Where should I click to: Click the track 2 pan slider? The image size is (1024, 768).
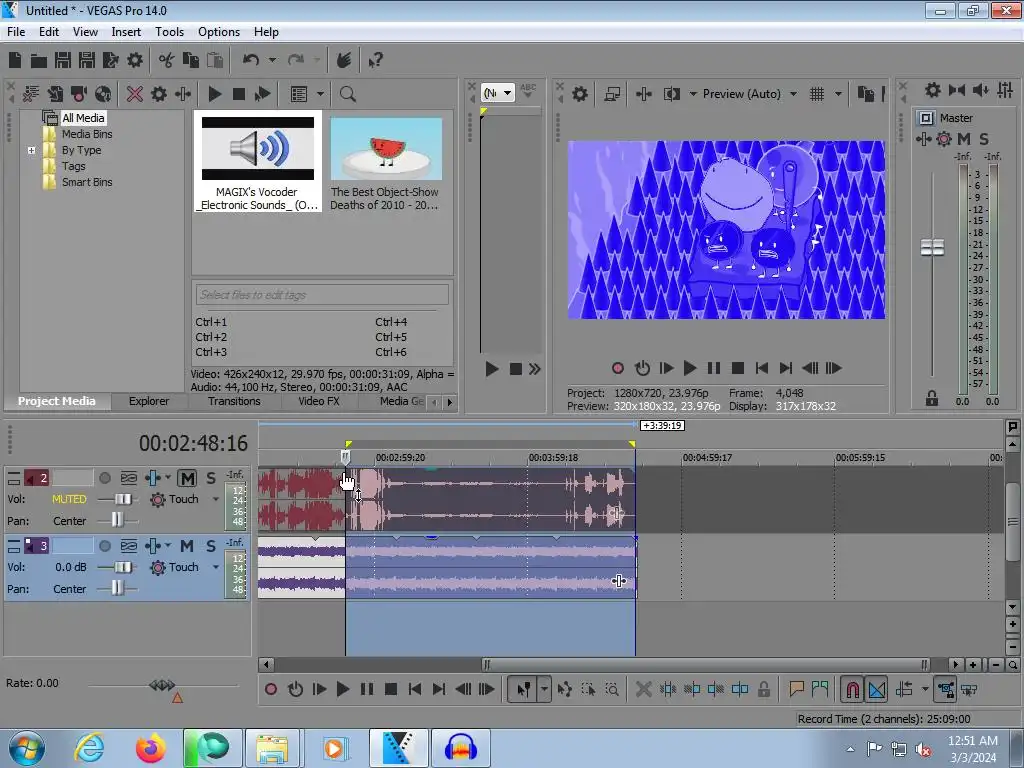[118, 520]
